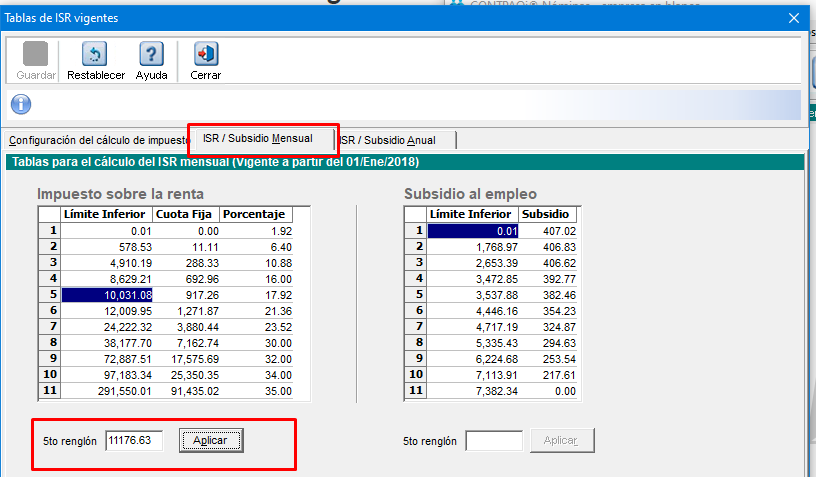
Task: Open Configuración del cálculo de impuestos tab
Action: pyautogui.click(x=98, y=140)
